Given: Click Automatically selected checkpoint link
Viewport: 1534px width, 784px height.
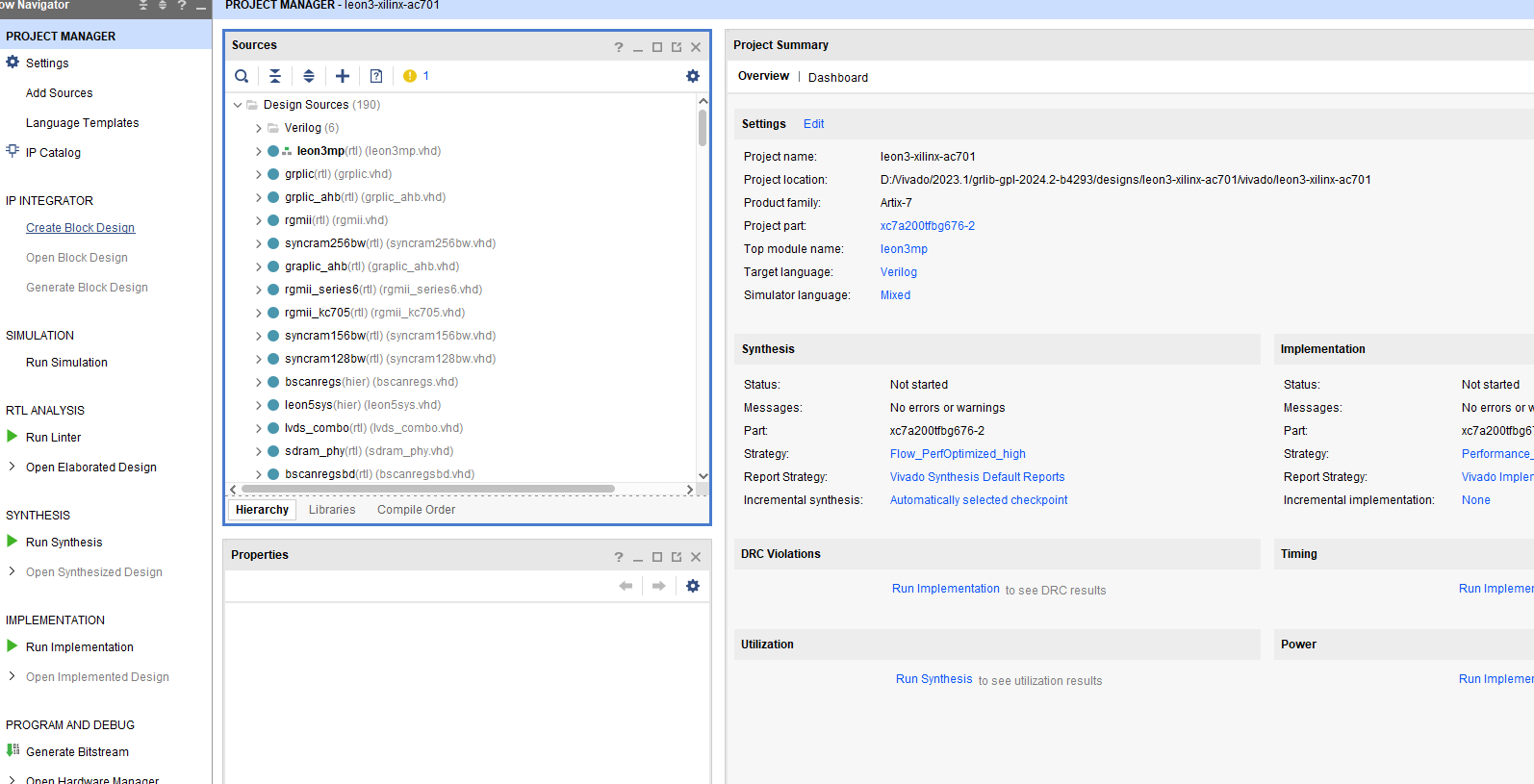Looking at the screenshot, I should click(x=979, y=500).
